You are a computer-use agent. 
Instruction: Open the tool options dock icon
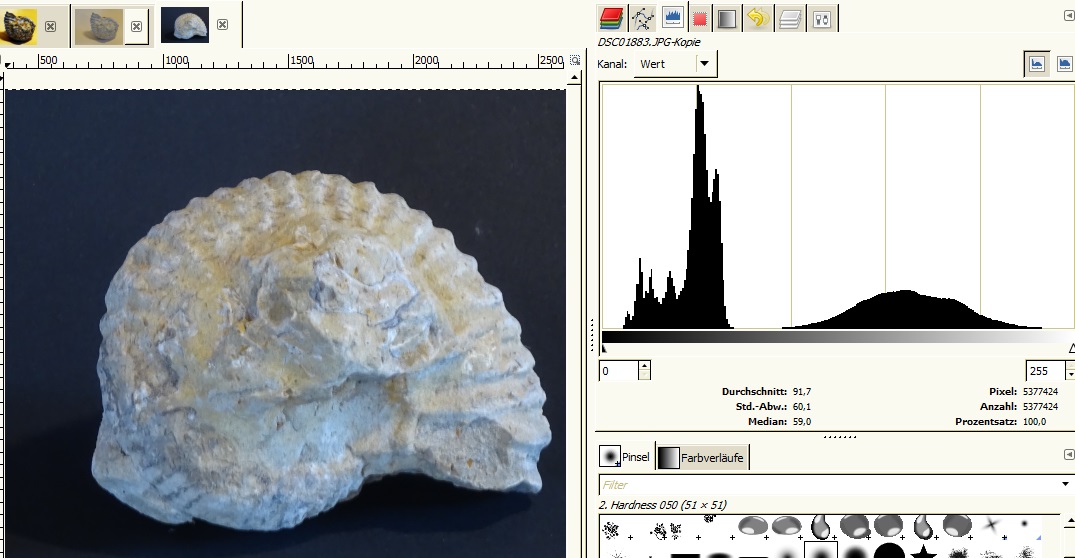click(822, 18)
